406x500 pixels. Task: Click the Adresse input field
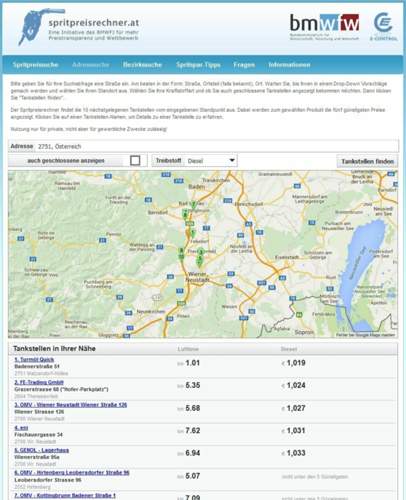(203, 146)
